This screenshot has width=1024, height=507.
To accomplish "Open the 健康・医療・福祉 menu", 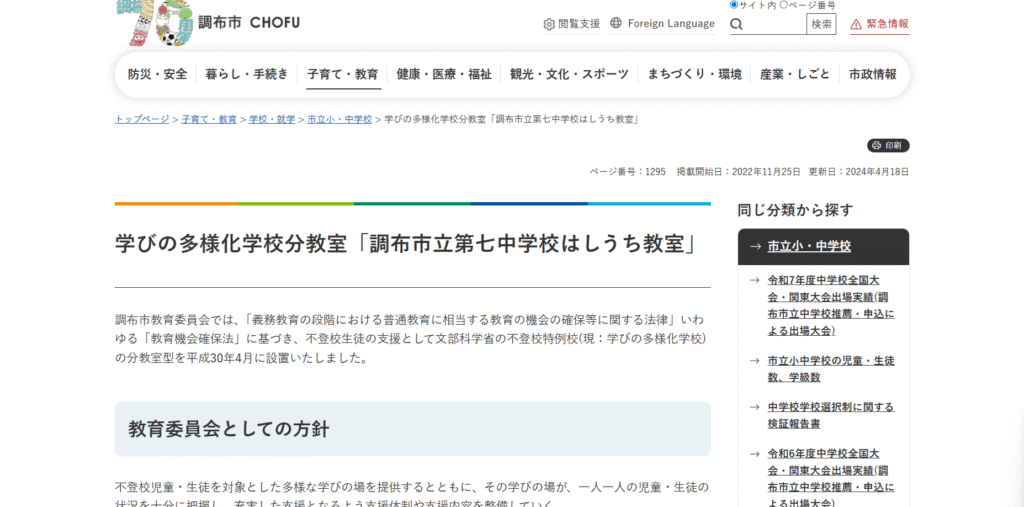I will click(444, 74).
